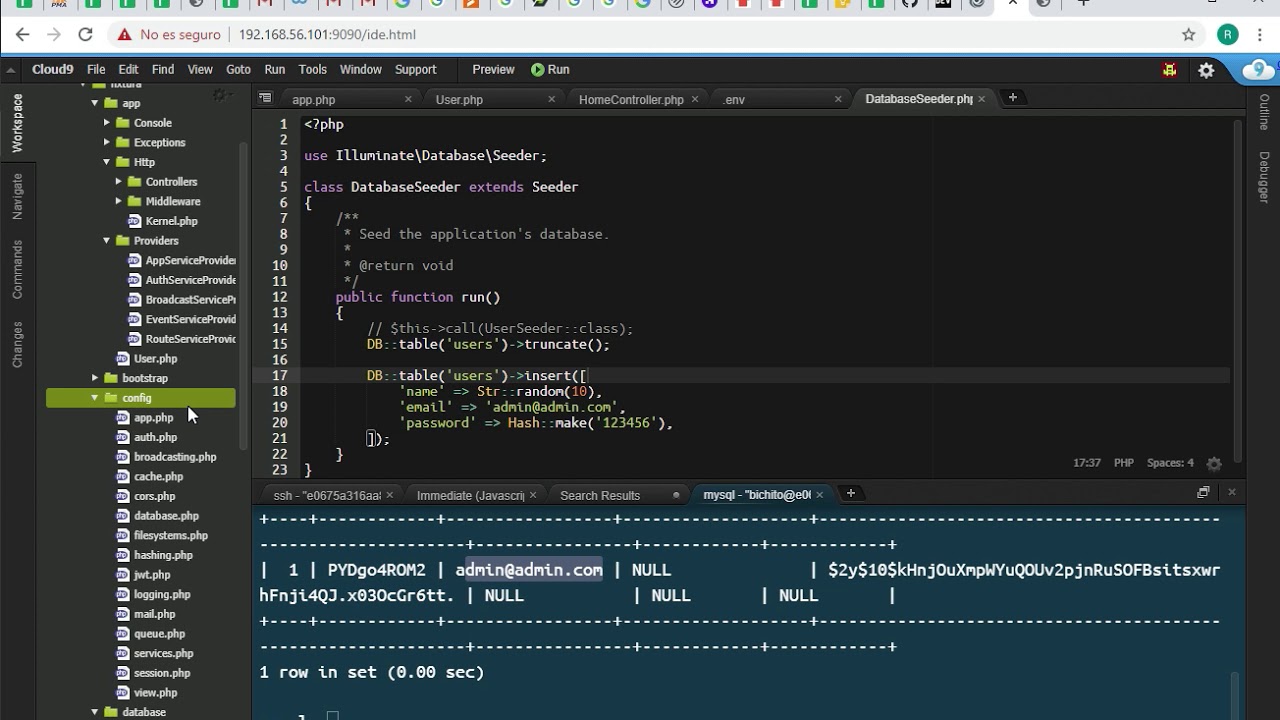1280x720 pixels.
Task: Switch to Search Results tab
Action: 600,495
